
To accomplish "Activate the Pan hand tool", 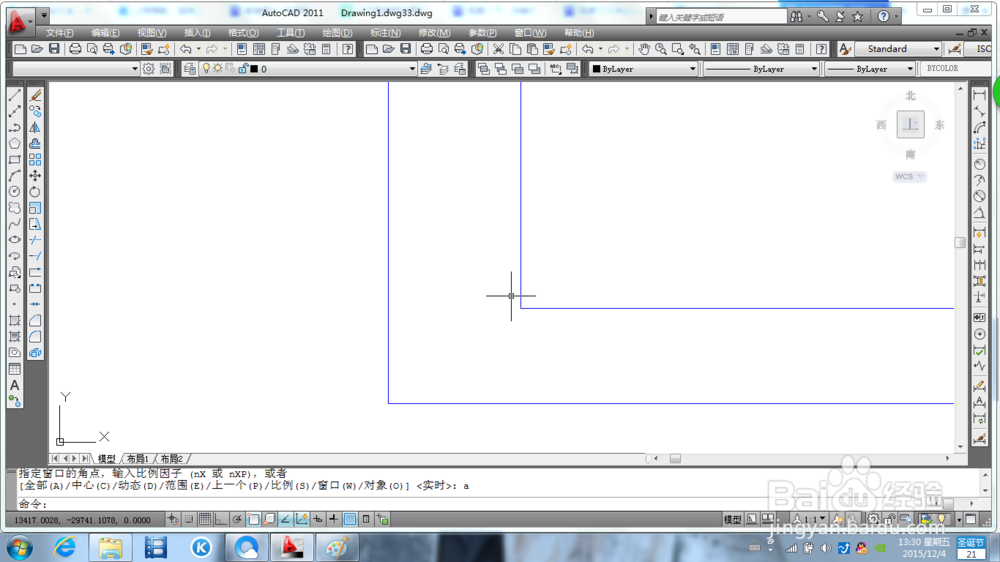I will click(x=644, y=49).
